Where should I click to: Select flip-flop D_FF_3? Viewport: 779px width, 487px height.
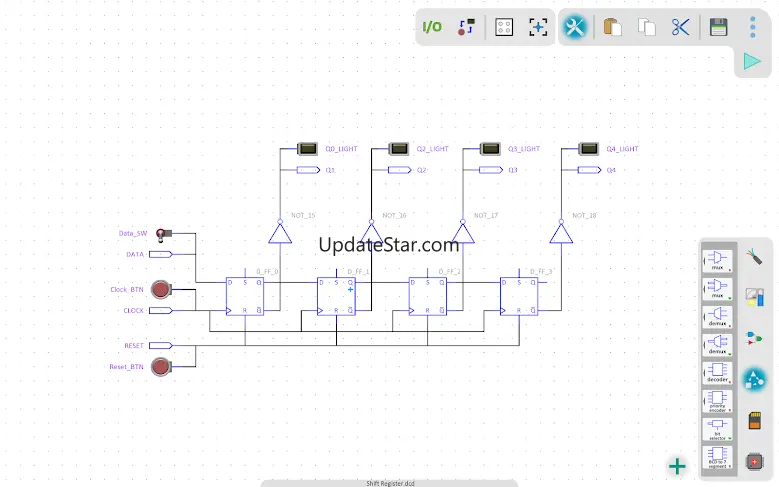tap(519, 296)
